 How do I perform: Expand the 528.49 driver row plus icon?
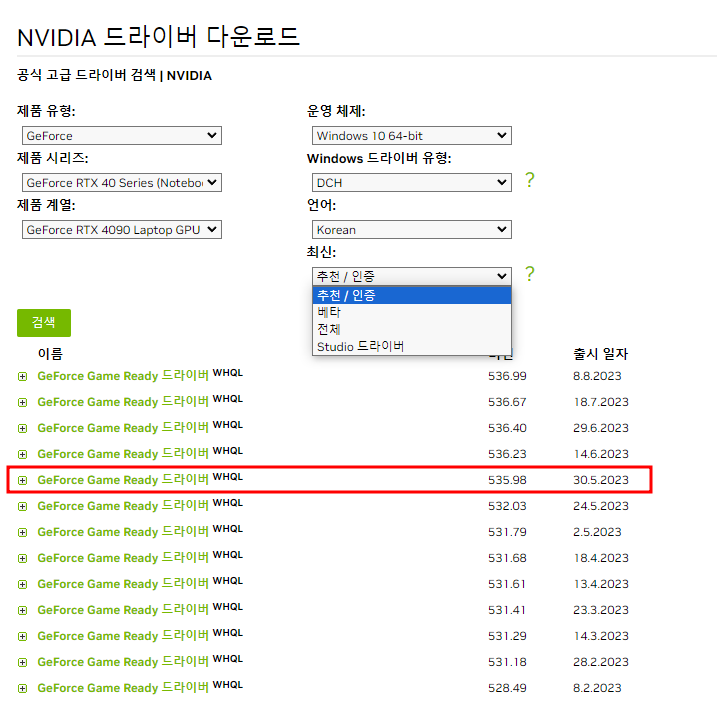pos(22,688)
